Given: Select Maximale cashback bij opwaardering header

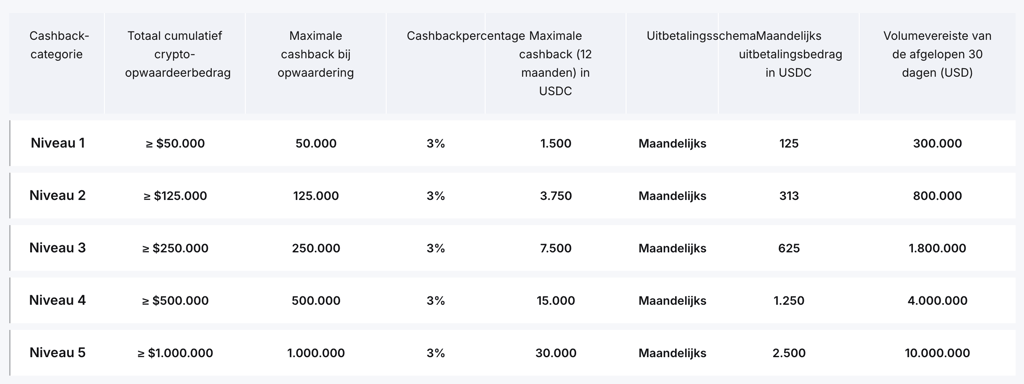Looking at the screenshot, I should coord(315,54).
